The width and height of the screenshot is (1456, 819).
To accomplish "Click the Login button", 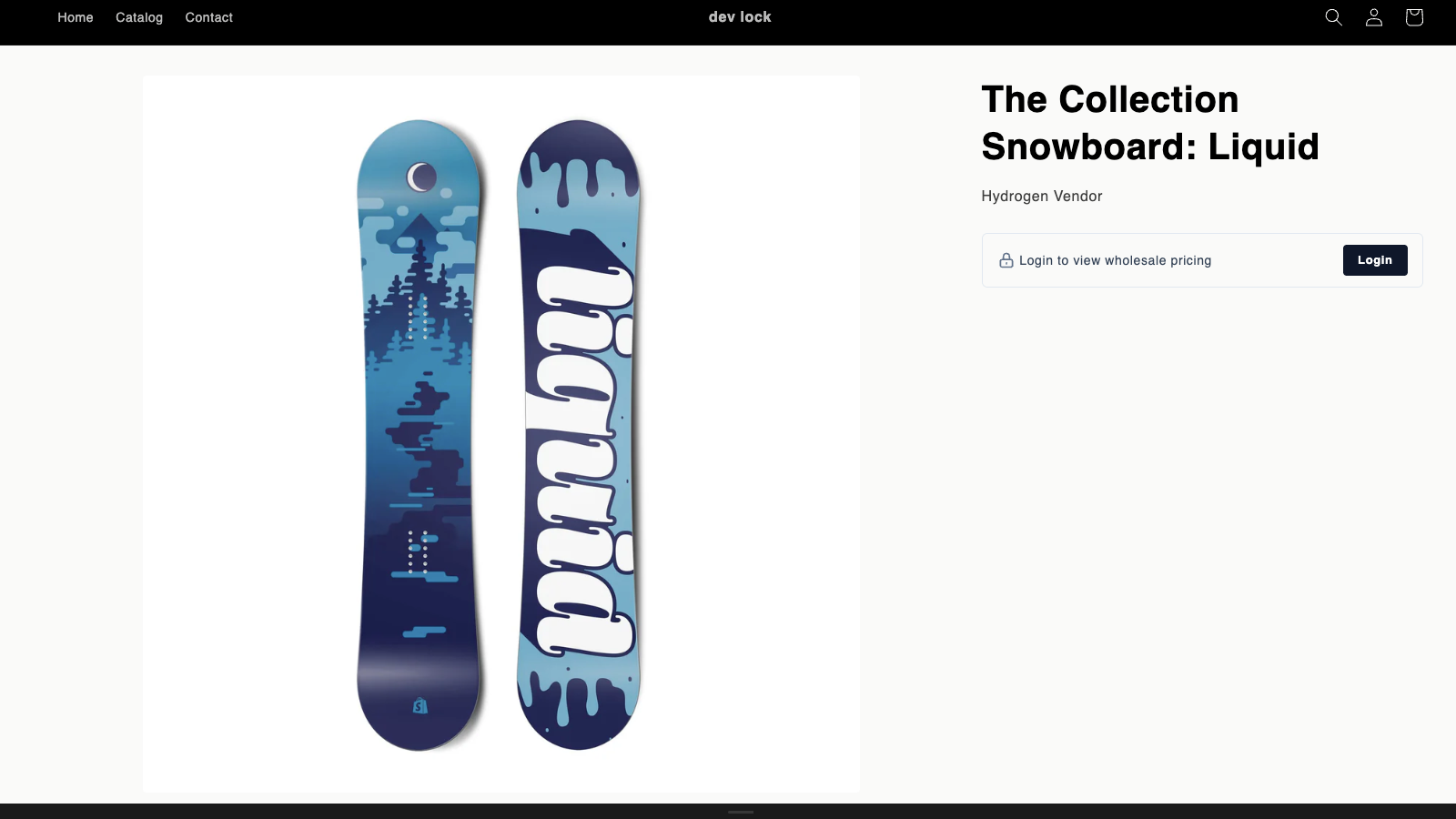I will [1375, 260].
